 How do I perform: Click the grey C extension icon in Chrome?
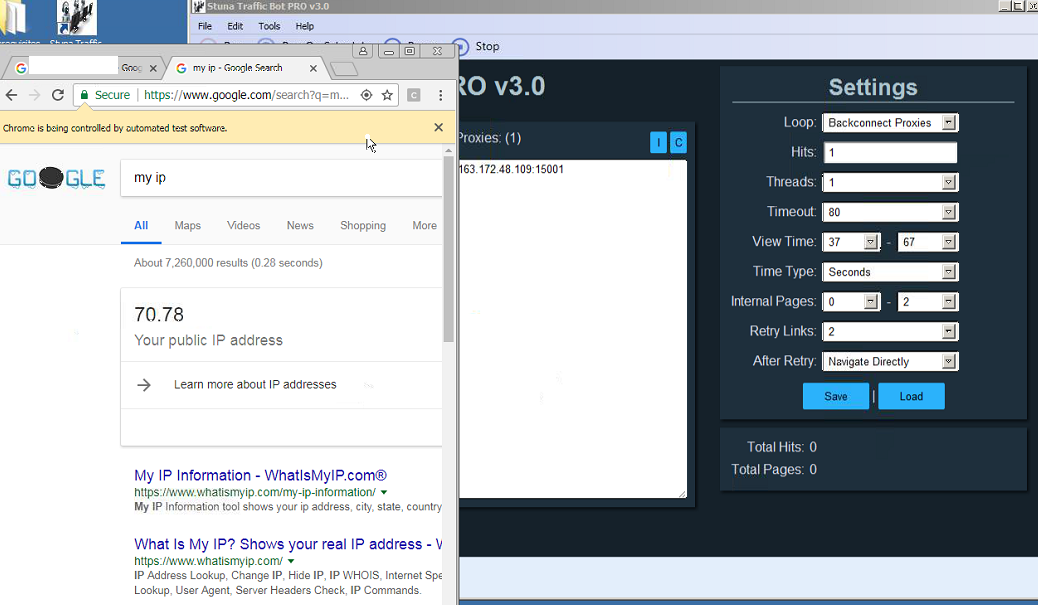[414, 95]
